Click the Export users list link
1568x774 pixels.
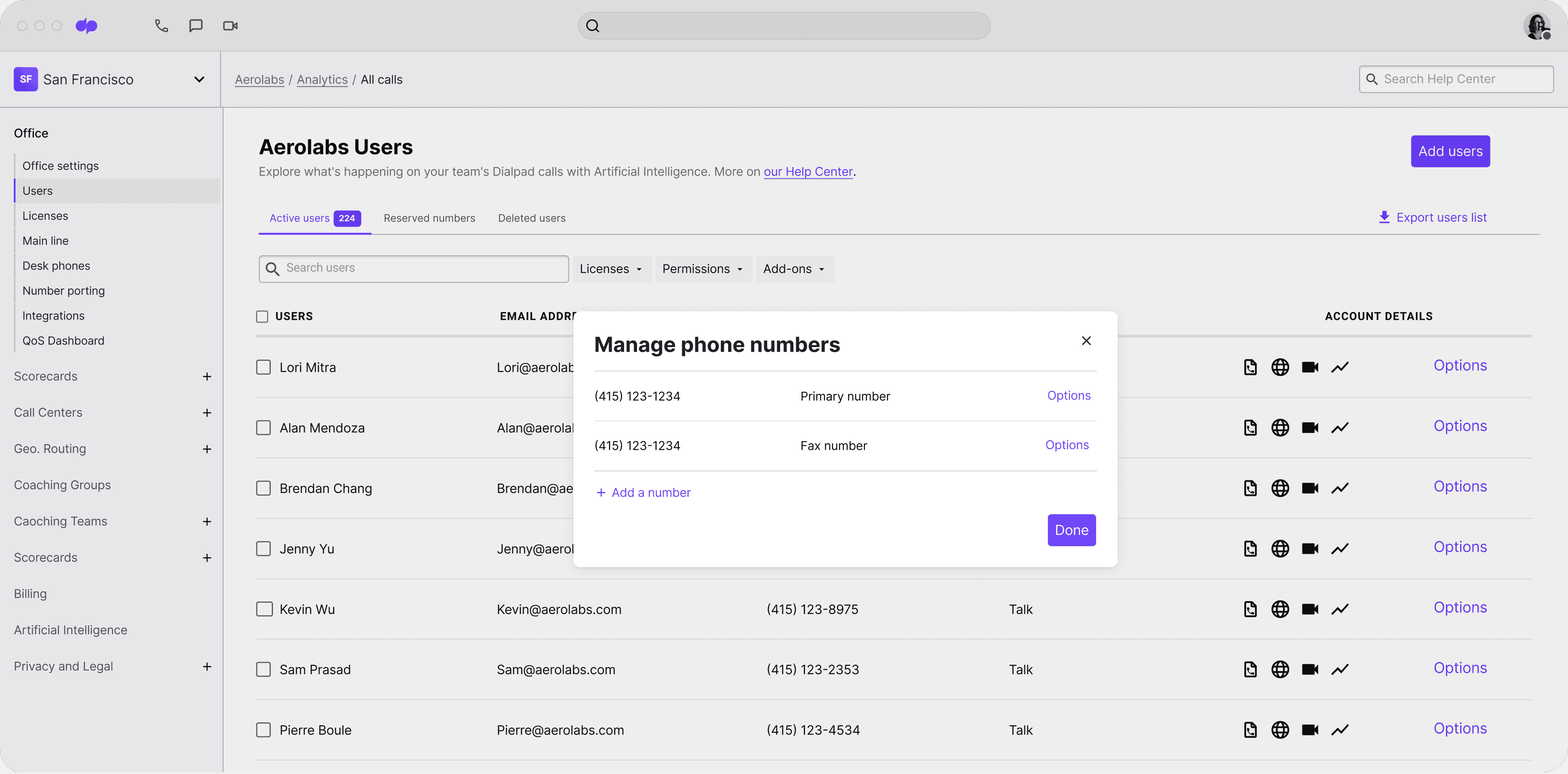[x=1432, y=218]
